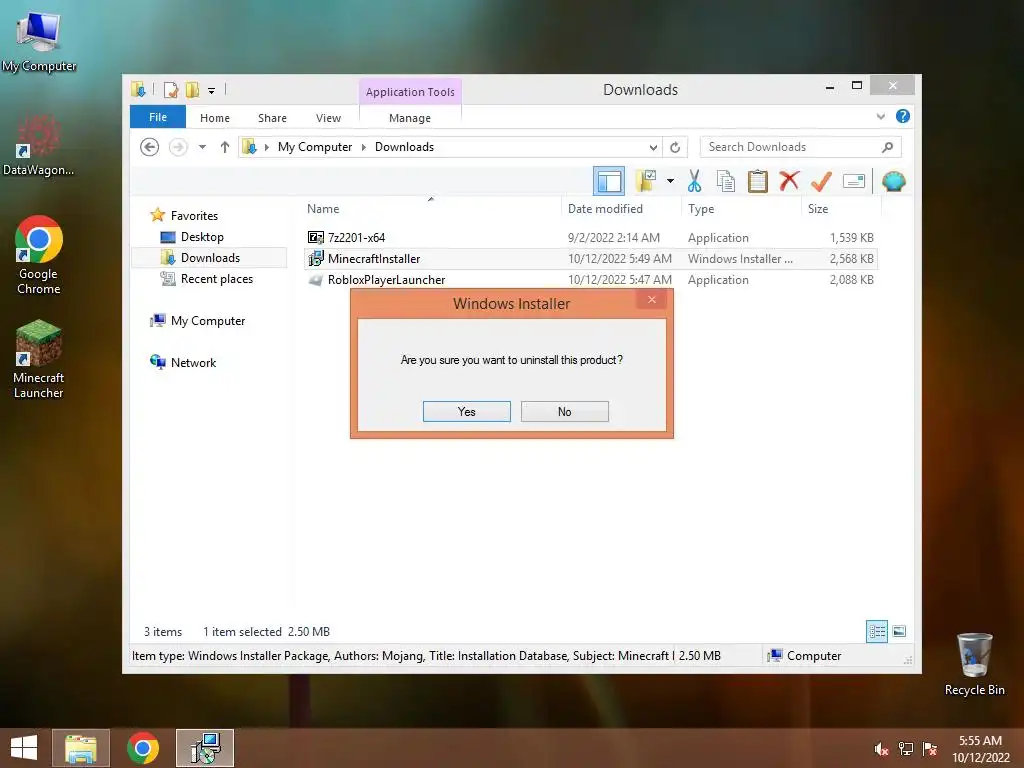Viewport: 1024px width, 768px height.
Task: Open My Computer desktop icon
Action: [x=39, y=40]
